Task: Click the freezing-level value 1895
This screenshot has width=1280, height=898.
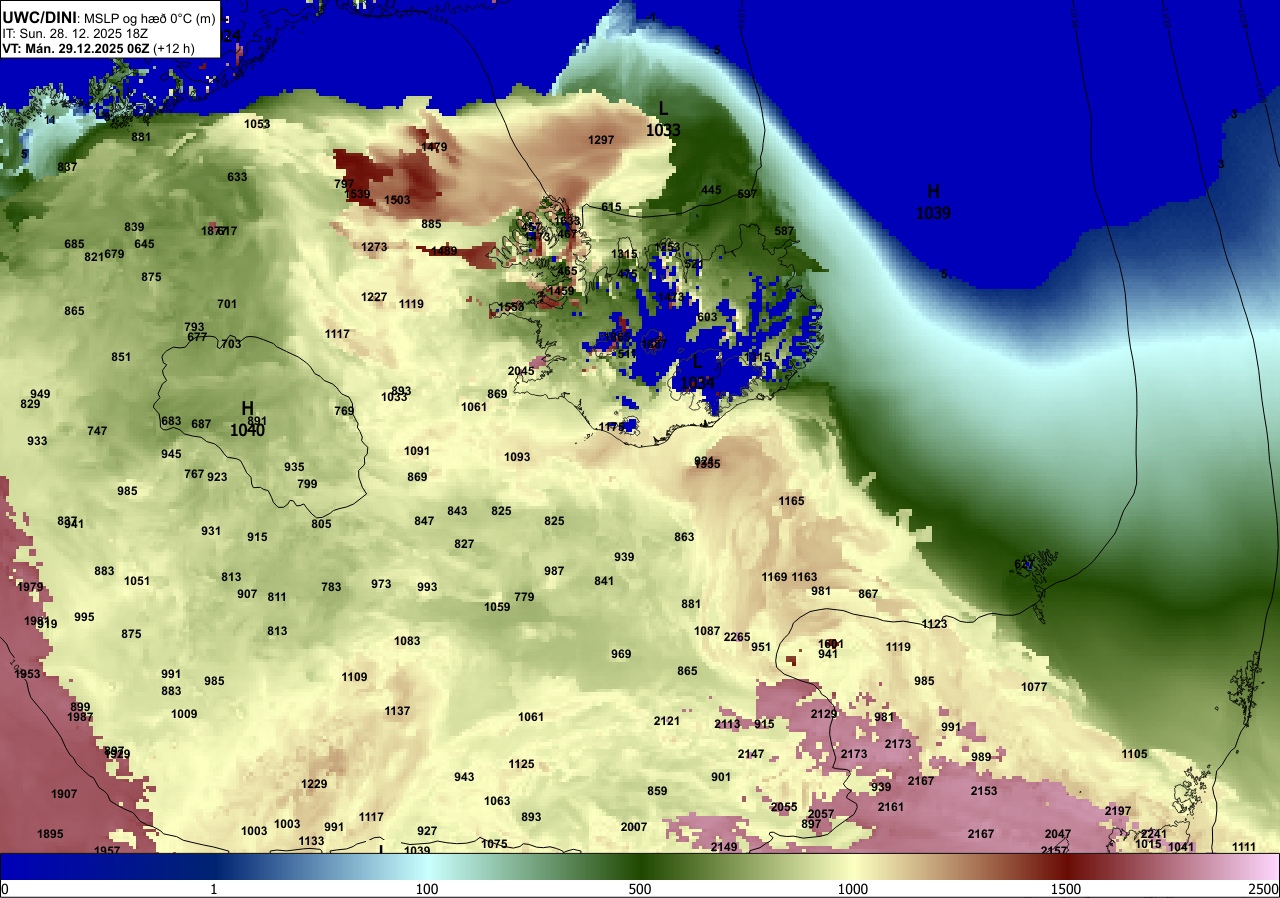Action: (x=50, y=834)
